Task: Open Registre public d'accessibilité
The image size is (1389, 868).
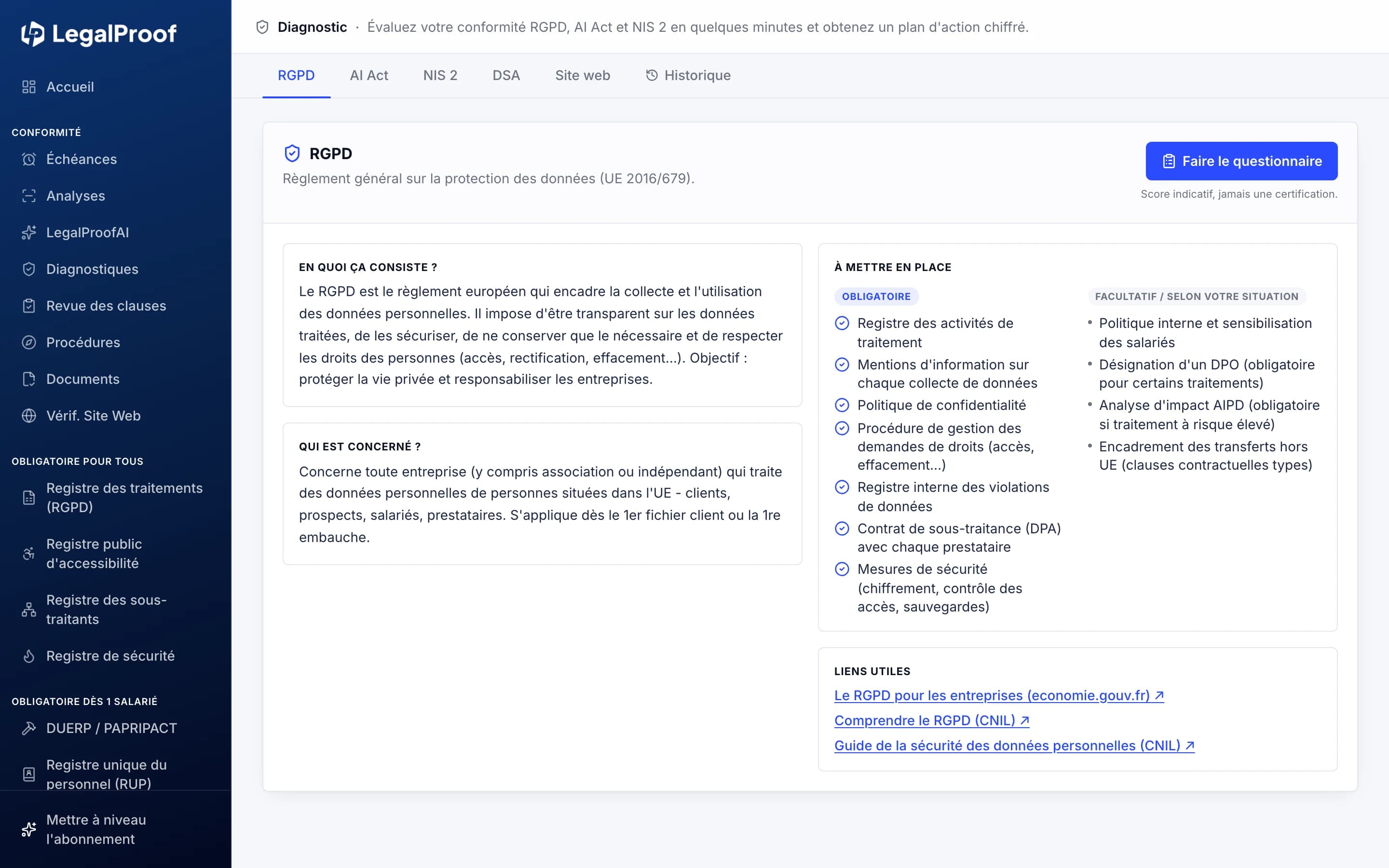Action: pos(115,554)
